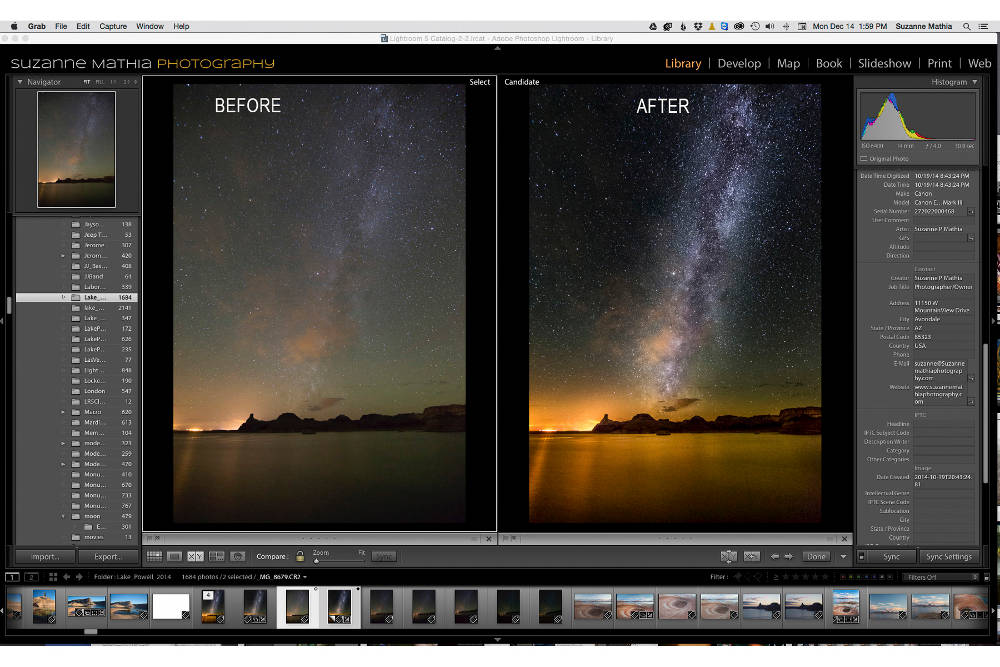Collapse the Navigator panel
The height and width of the screenshot is (667, 1000).
[22, 82]
